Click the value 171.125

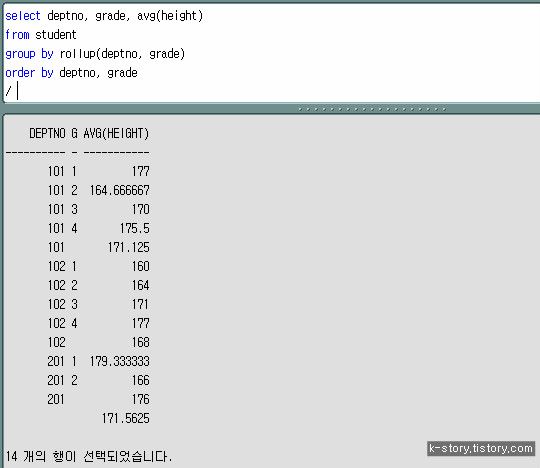click(x=128, y=247)
